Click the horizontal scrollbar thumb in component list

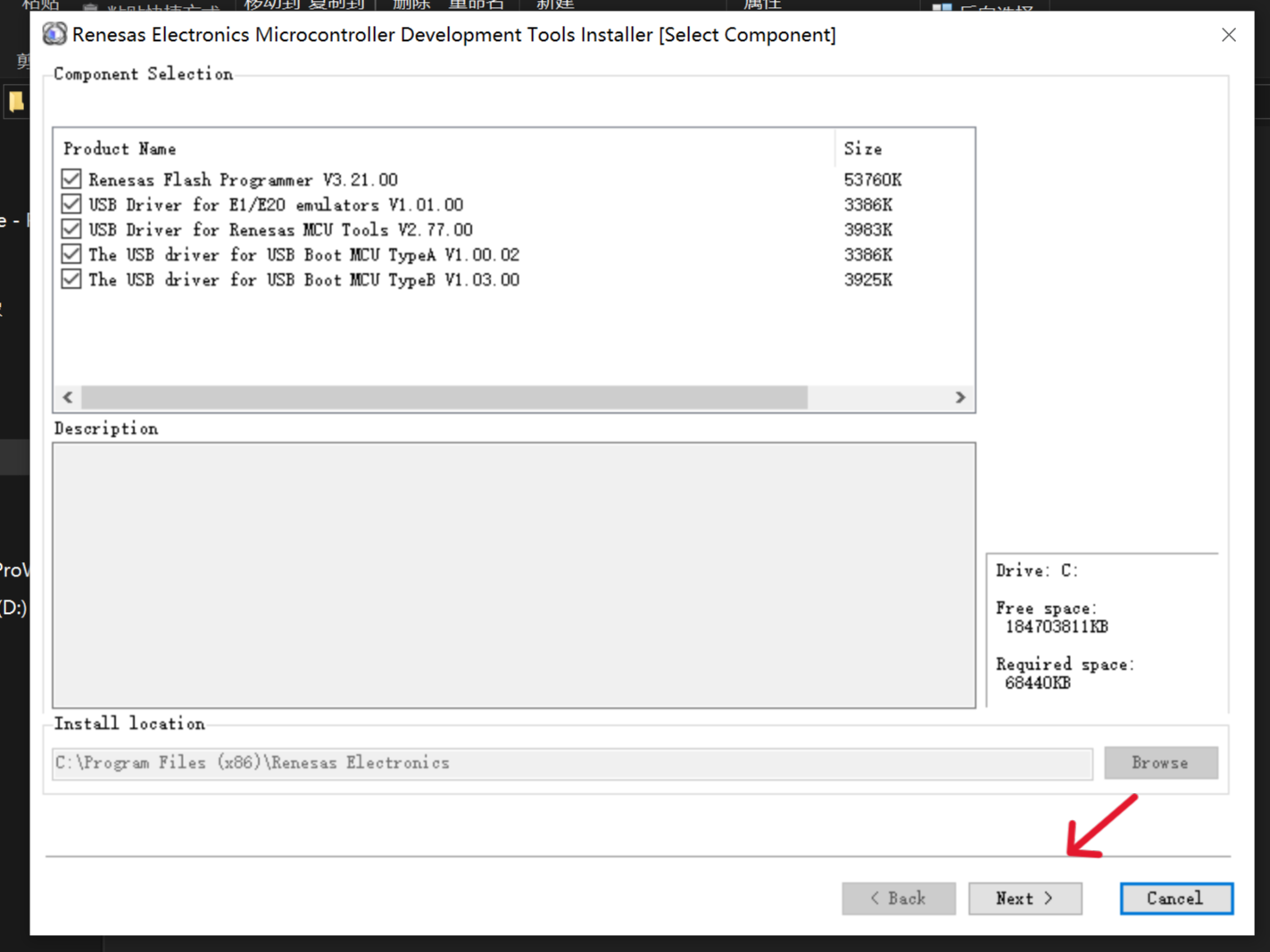pos(444,397)
